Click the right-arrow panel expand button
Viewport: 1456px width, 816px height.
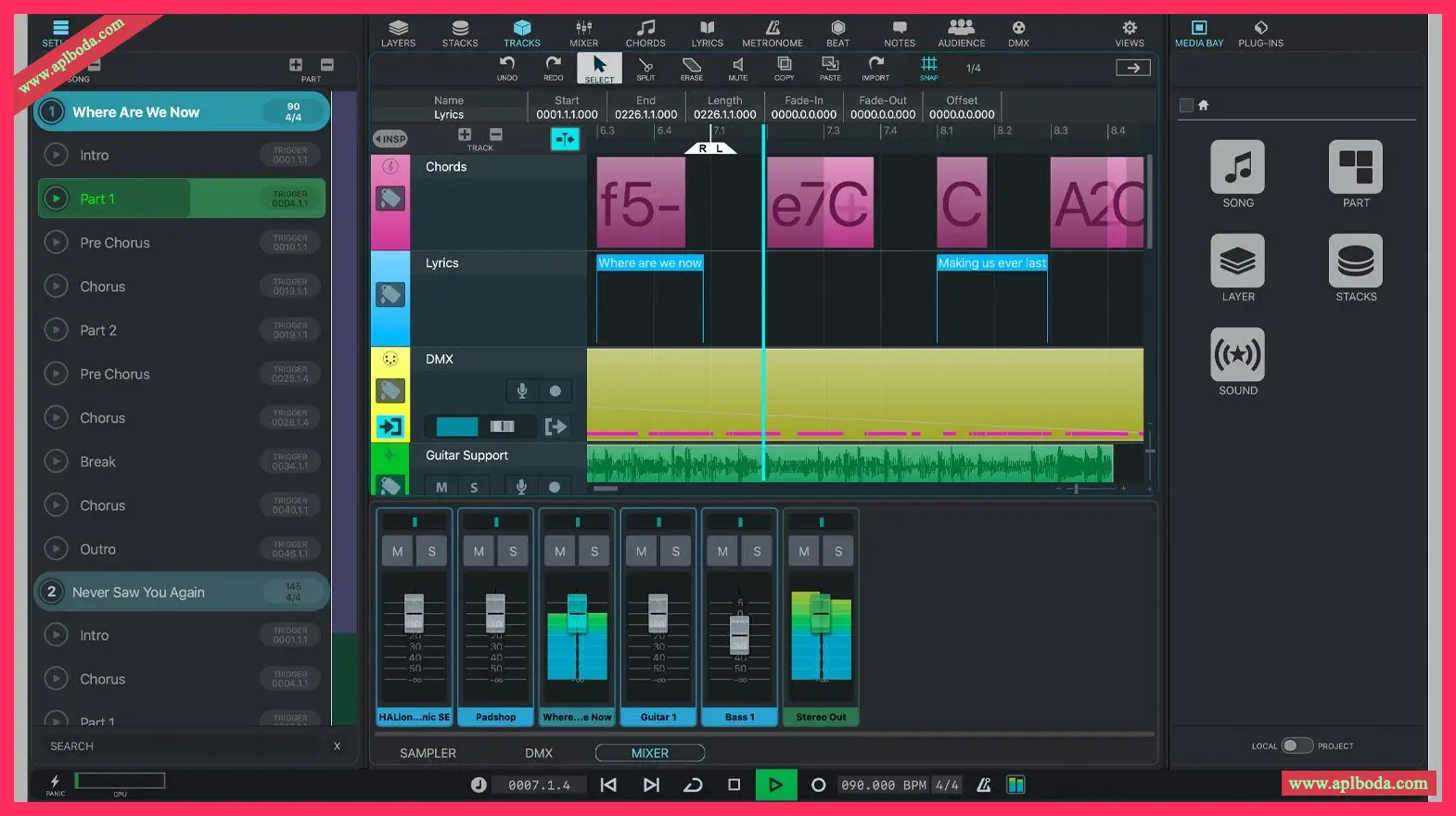click(1132, 68)
